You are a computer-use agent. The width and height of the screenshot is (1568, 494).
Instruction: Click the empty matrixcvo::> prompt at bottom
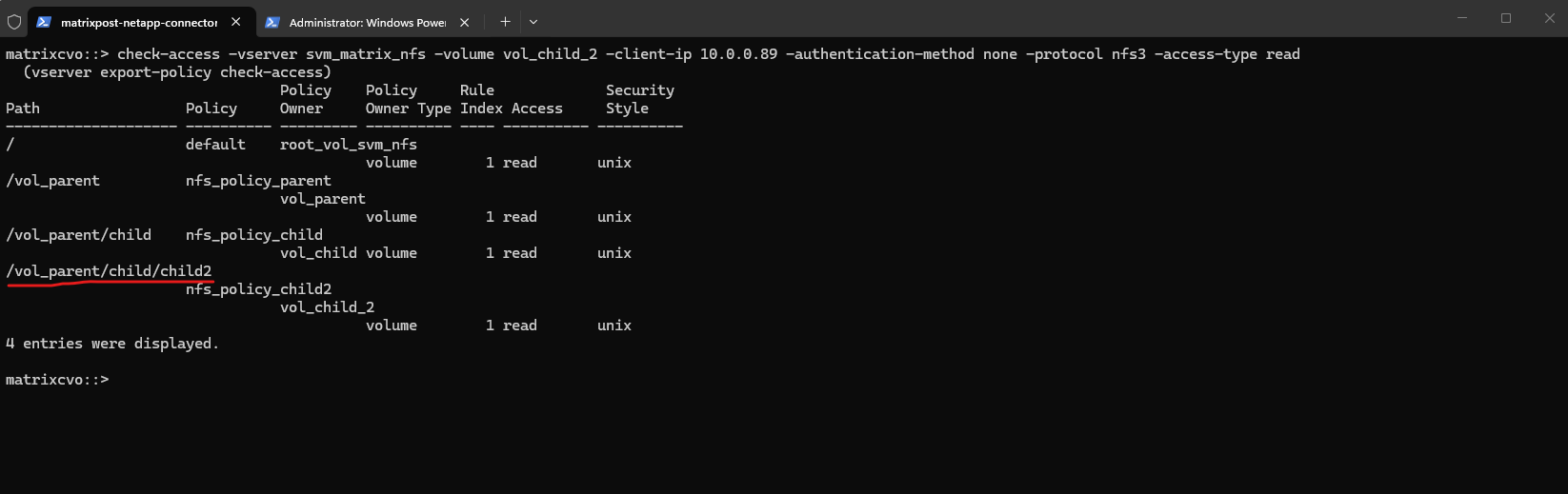57,380
